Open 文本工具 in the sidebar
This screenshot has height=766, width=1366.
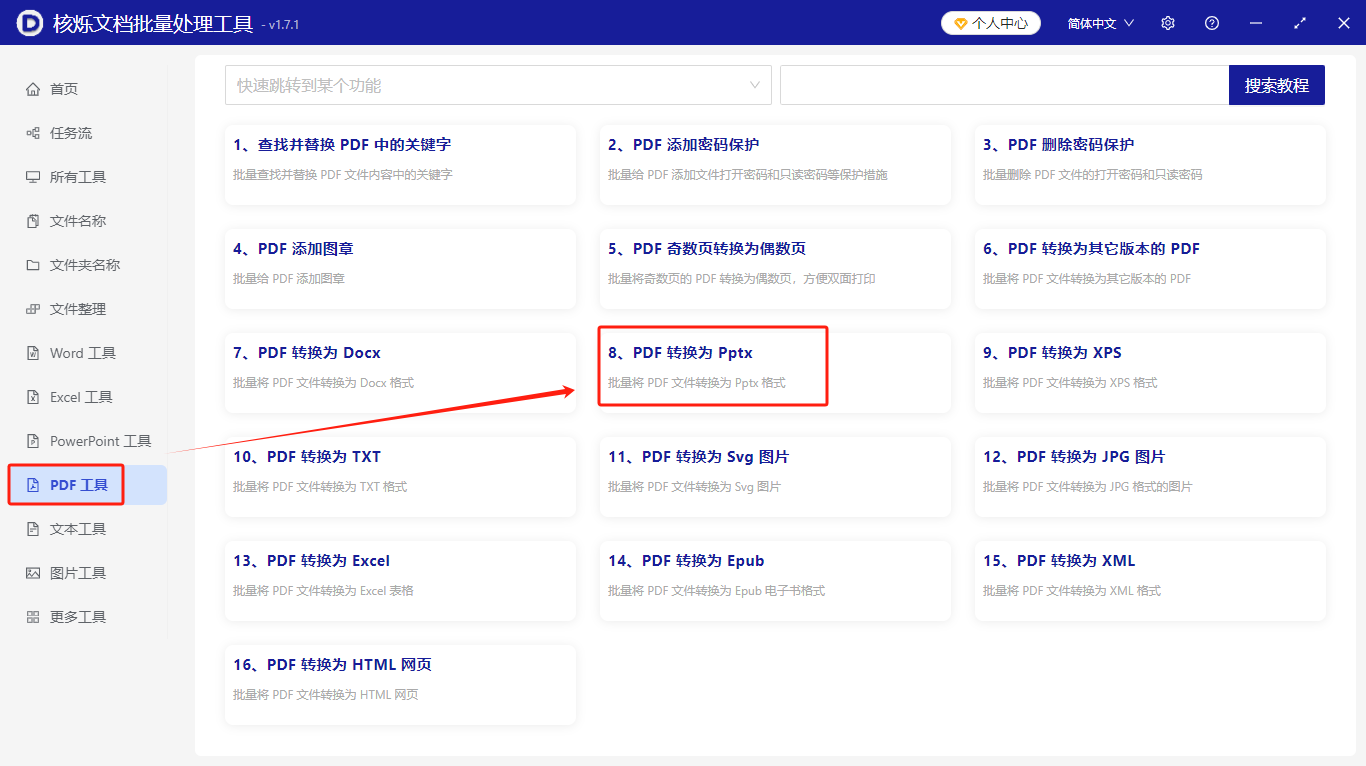[84, 529]
